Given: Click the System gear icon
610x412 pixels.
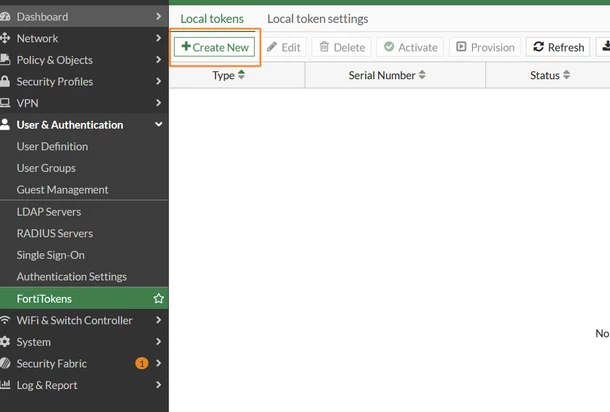Looking at the screenshot, I should pos(5,342).
